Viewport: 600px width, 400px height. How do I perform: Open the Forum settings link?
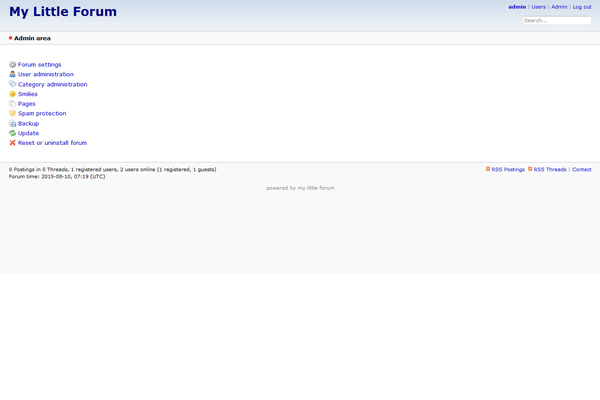point(40,64)
